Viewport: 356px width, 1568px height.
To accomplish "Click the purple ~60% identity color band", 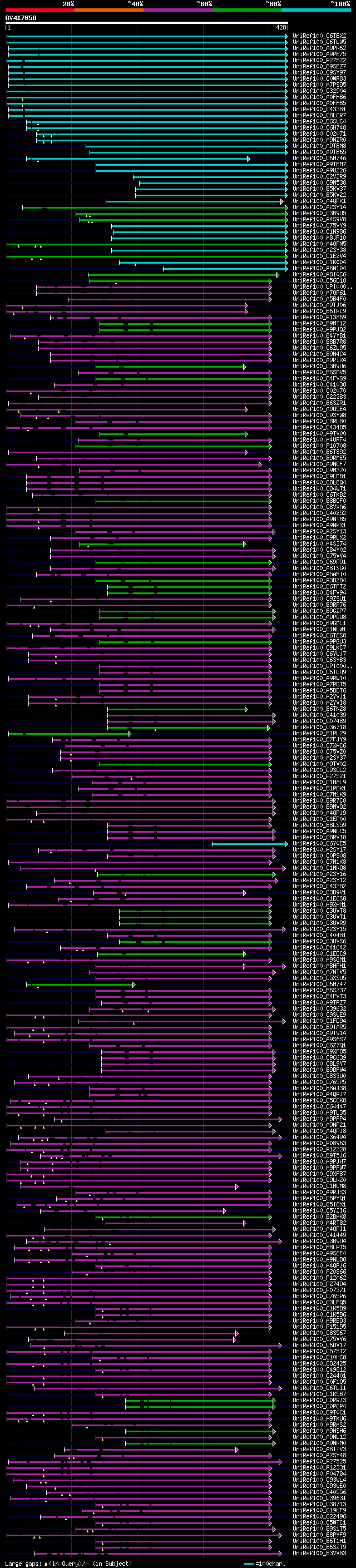I will [x=179, y=10].
